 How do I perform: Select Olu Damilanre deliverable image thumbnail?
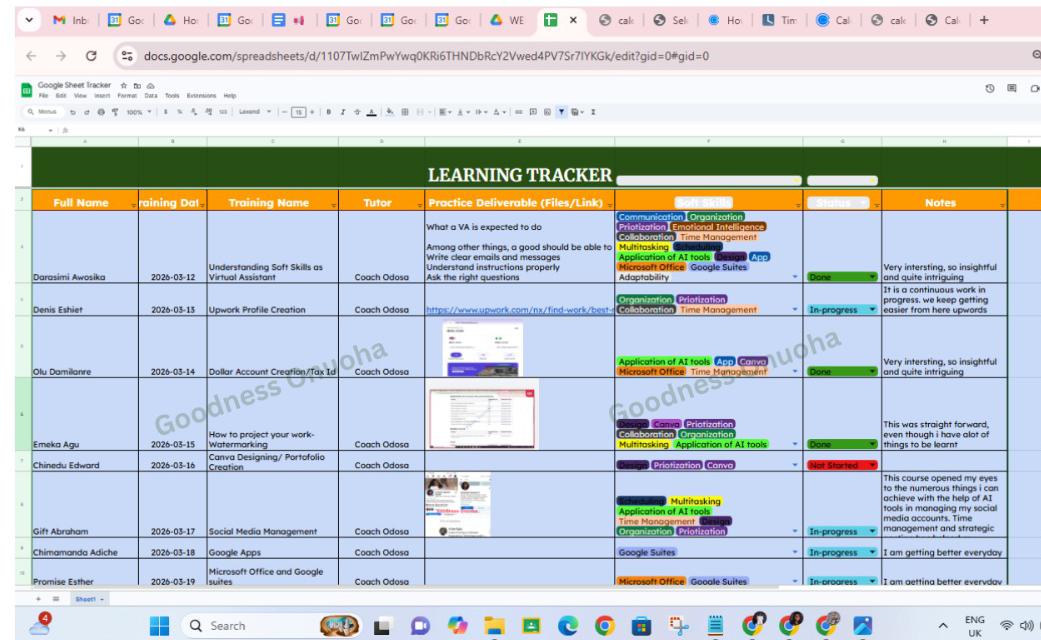(x=483, y=349)
